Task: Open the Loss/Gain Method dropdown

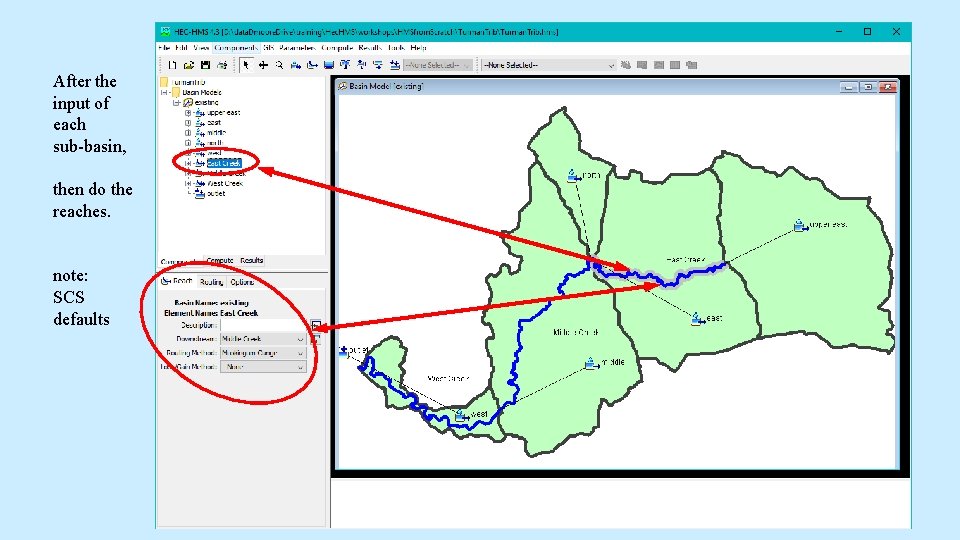Action: pos(263,367)
